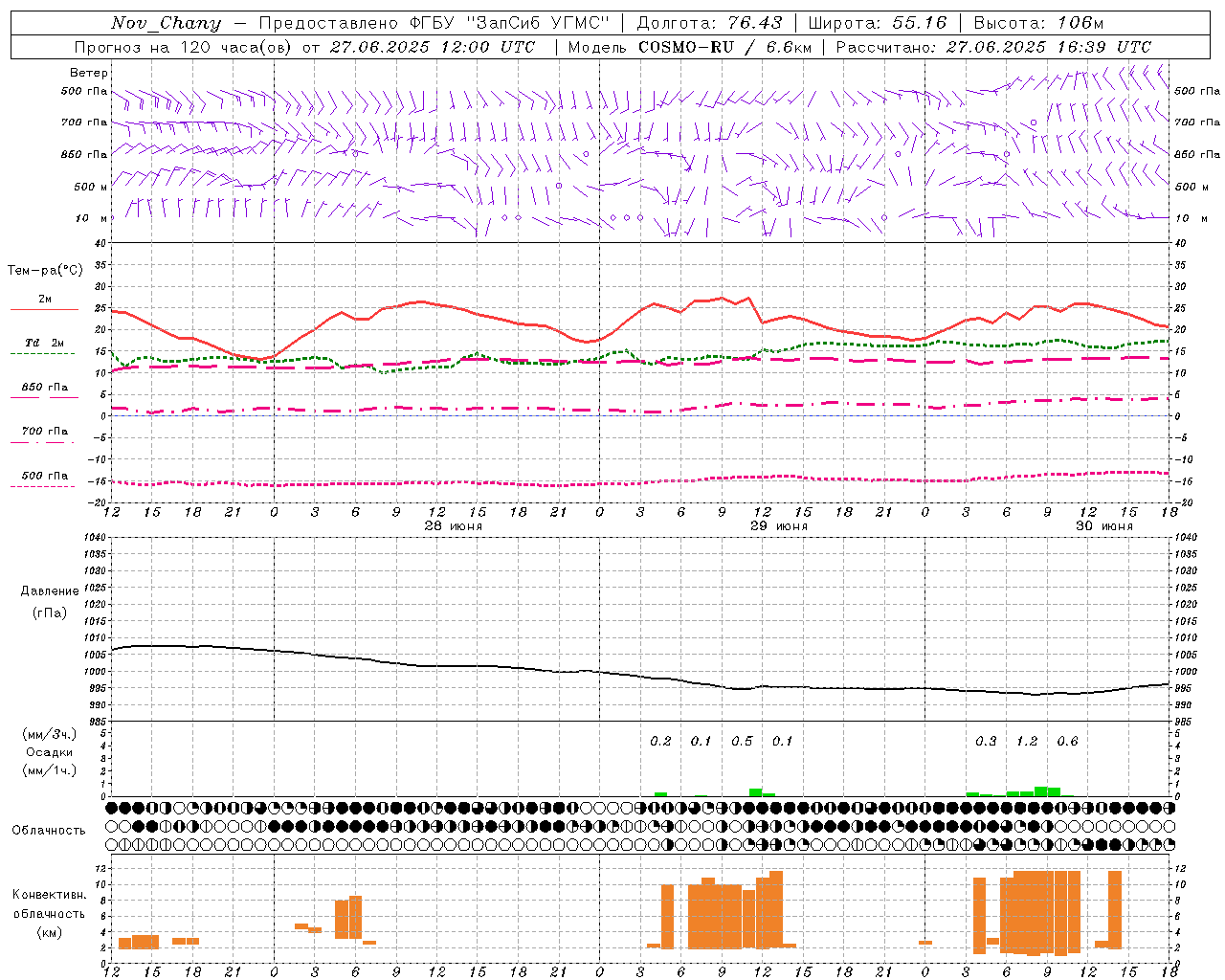
Task: Click 'Рассчитано: 27.06.2025 16:39 UTC' text
Action: tap(993, 47)
